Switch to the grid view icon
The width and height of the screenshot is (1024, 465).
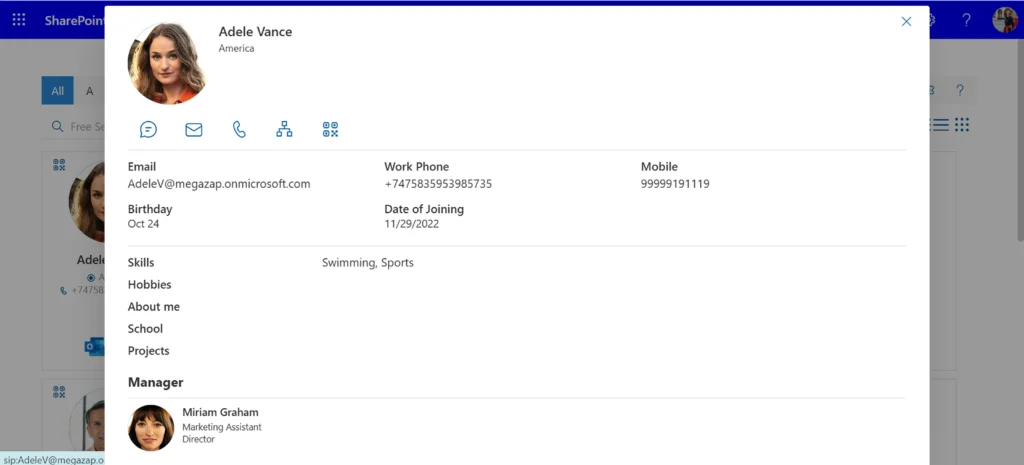click(962, 125)
